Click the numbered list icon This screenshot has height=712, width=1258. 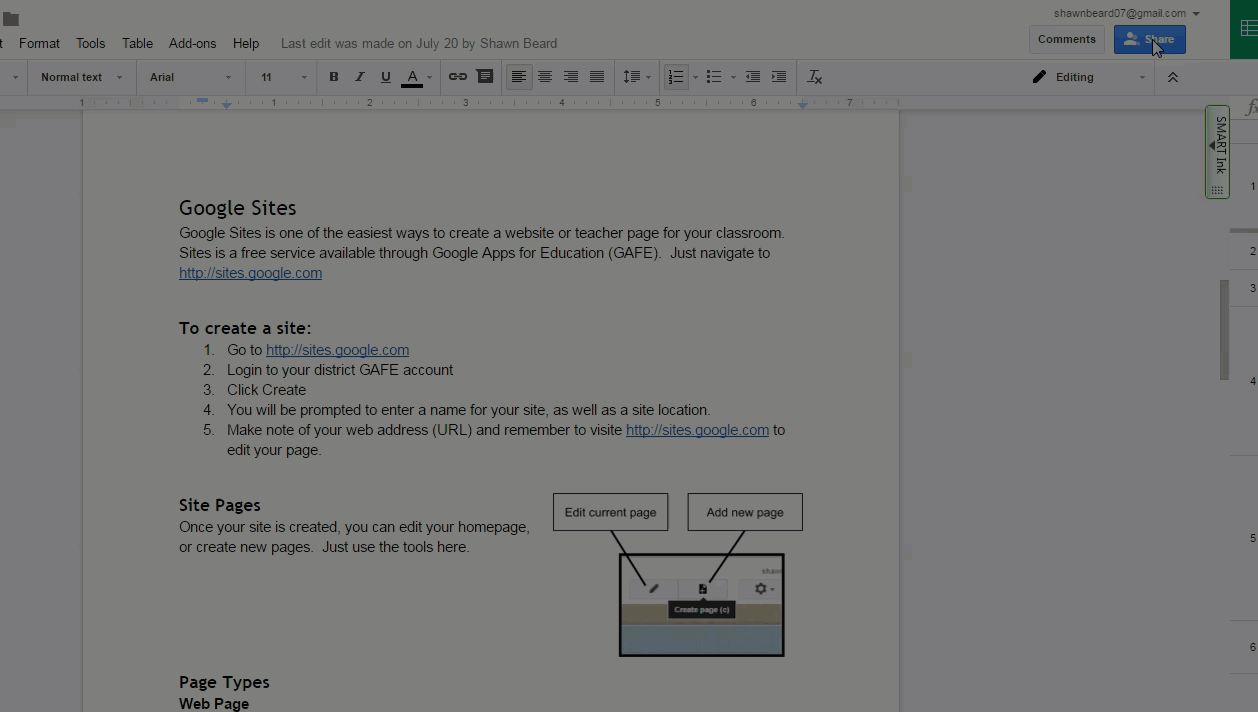point(677,77)
